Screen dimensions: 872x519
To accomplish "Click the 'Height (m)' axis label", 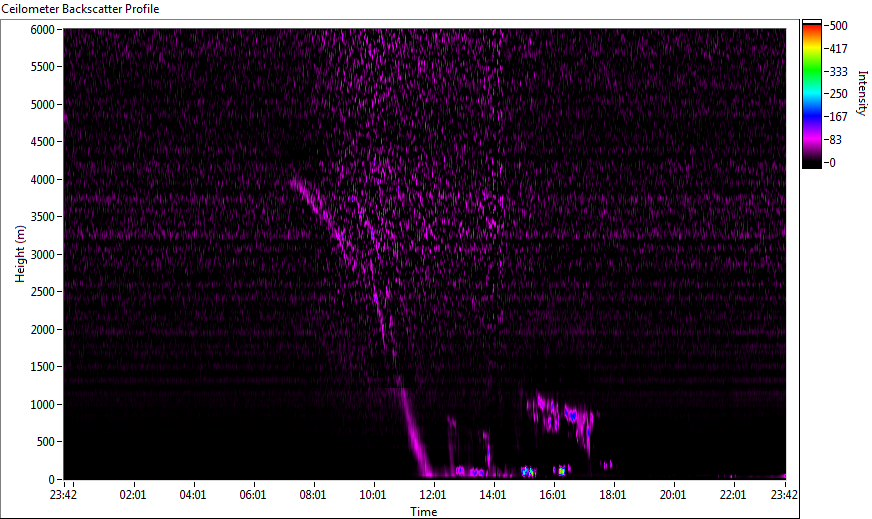I will 20,254.
